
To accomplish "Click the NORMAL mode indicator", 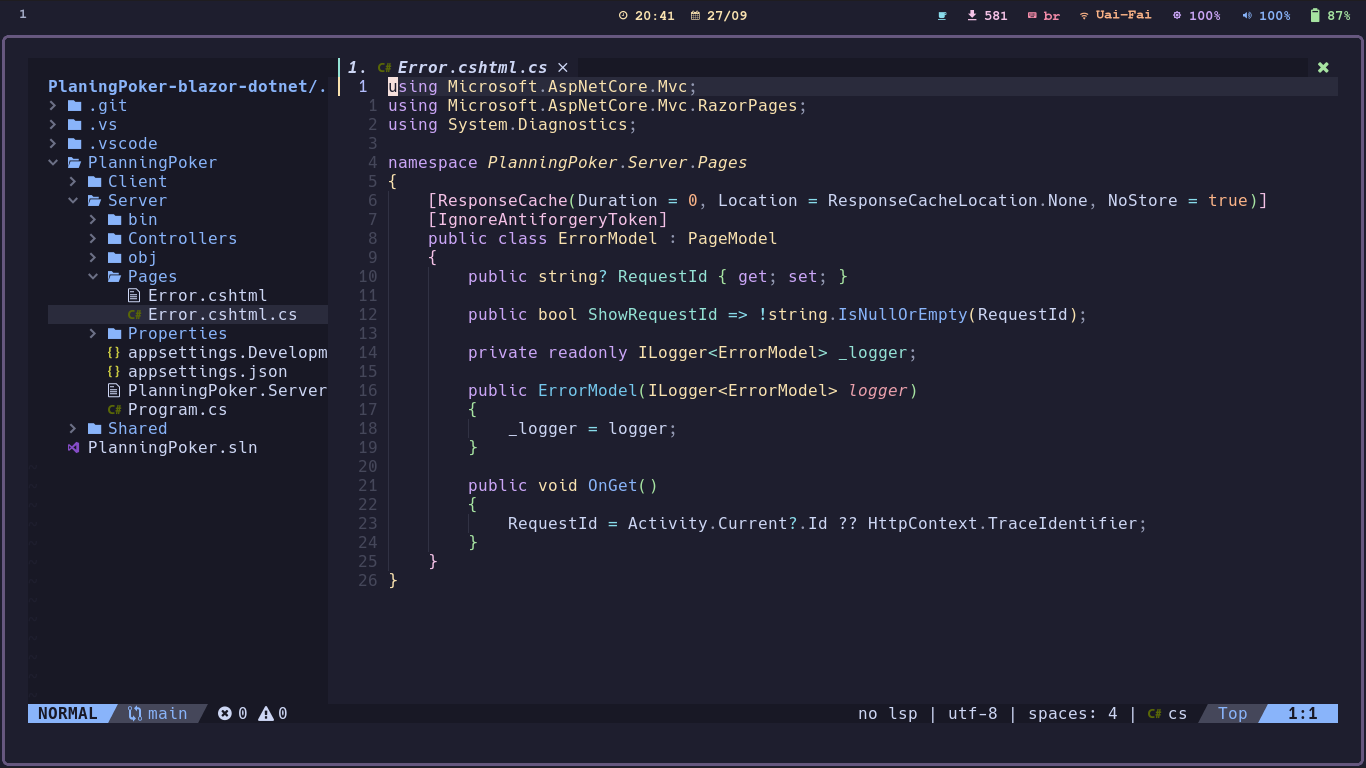I will 68,713.
